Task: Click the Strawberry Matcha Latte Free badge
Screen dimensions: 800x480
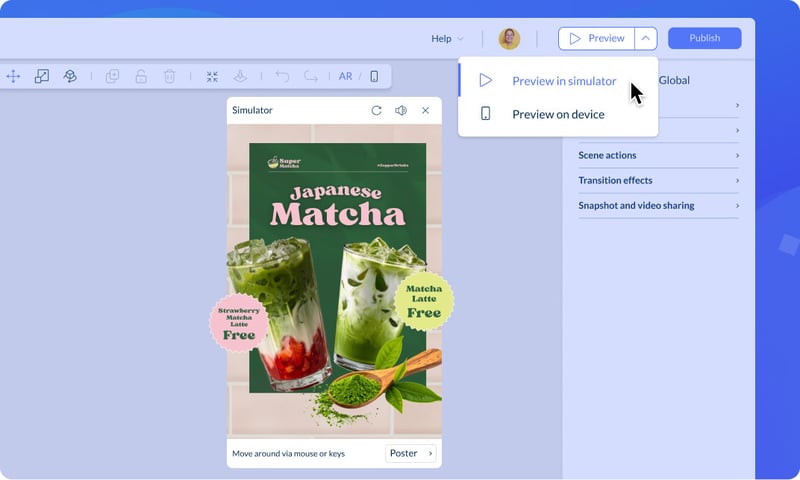Action: tap(239, 323)
